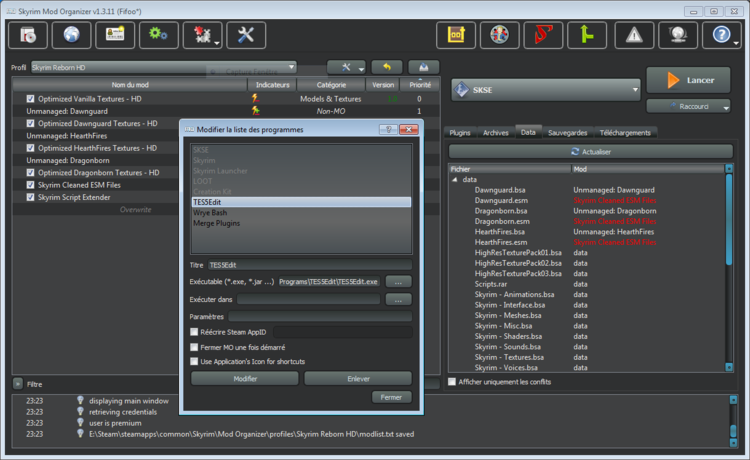Open the blue question mark help icon
Screen dimensions: 750x460
(x=721, y=35)
